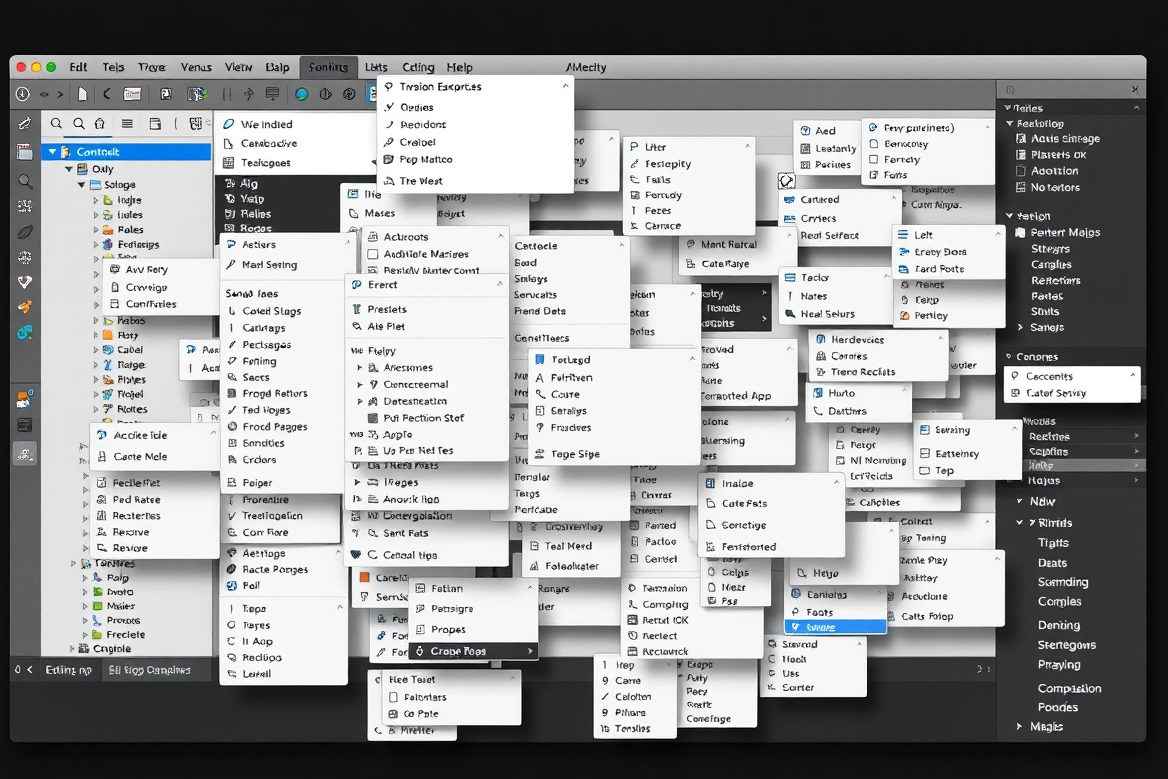This screenshot has width=1168, height=779.
Task: Click the orange swatch beside 'Carefd'
Action: (364, 577)
